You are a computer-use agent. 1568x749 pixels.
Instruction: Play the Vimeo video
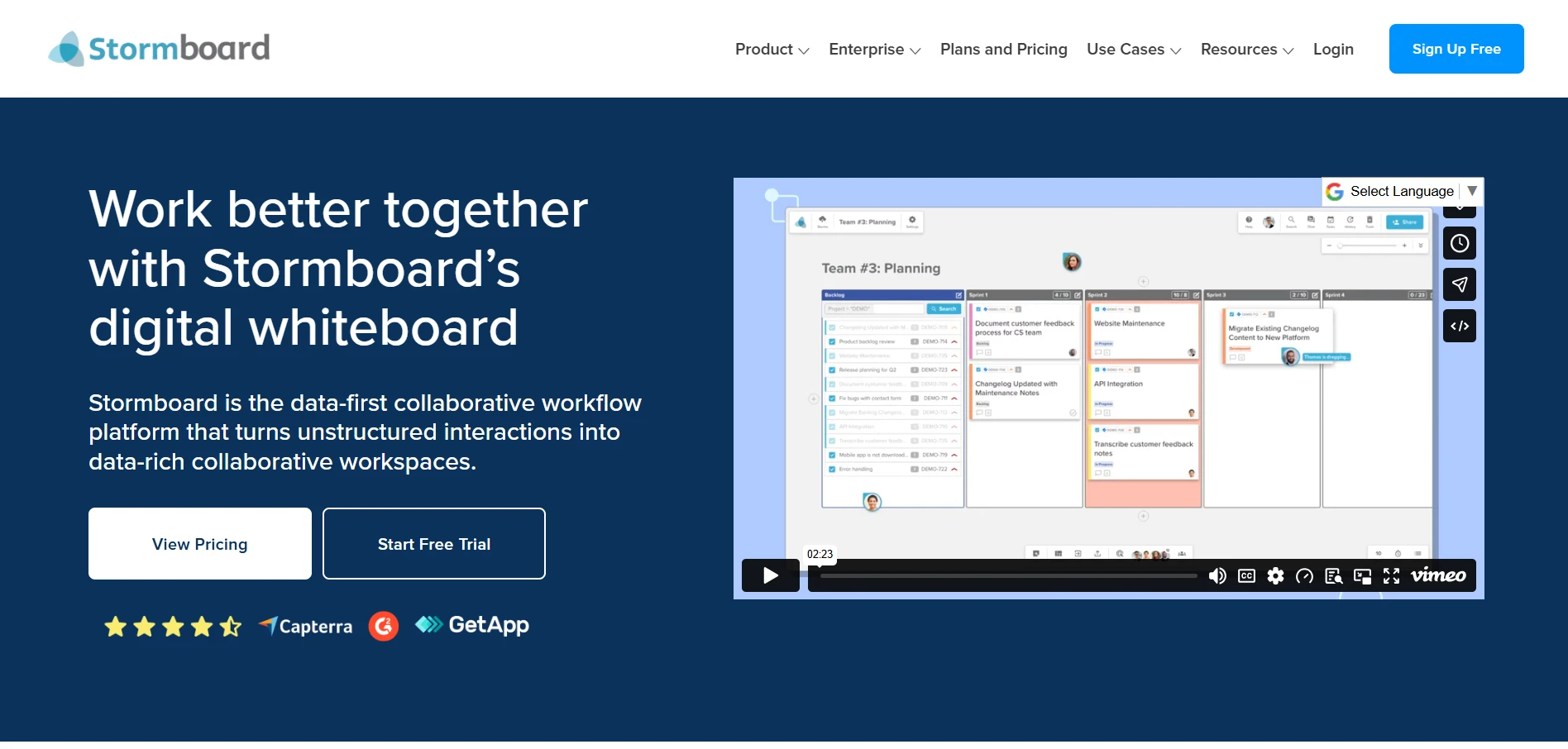point(770,575)
